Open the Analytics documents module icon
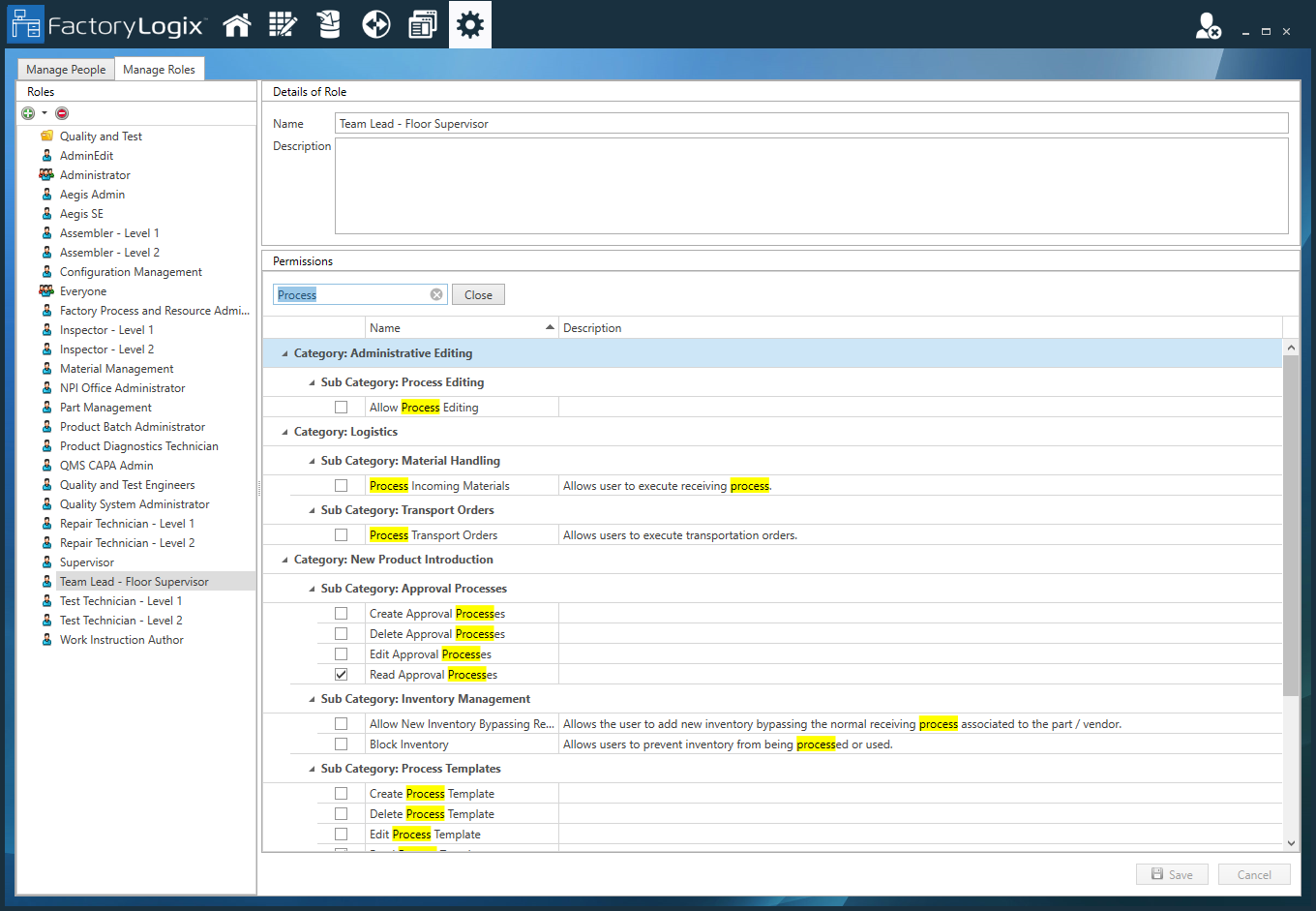The height and width of the screenshot is (911, 1316). point(422,24)
